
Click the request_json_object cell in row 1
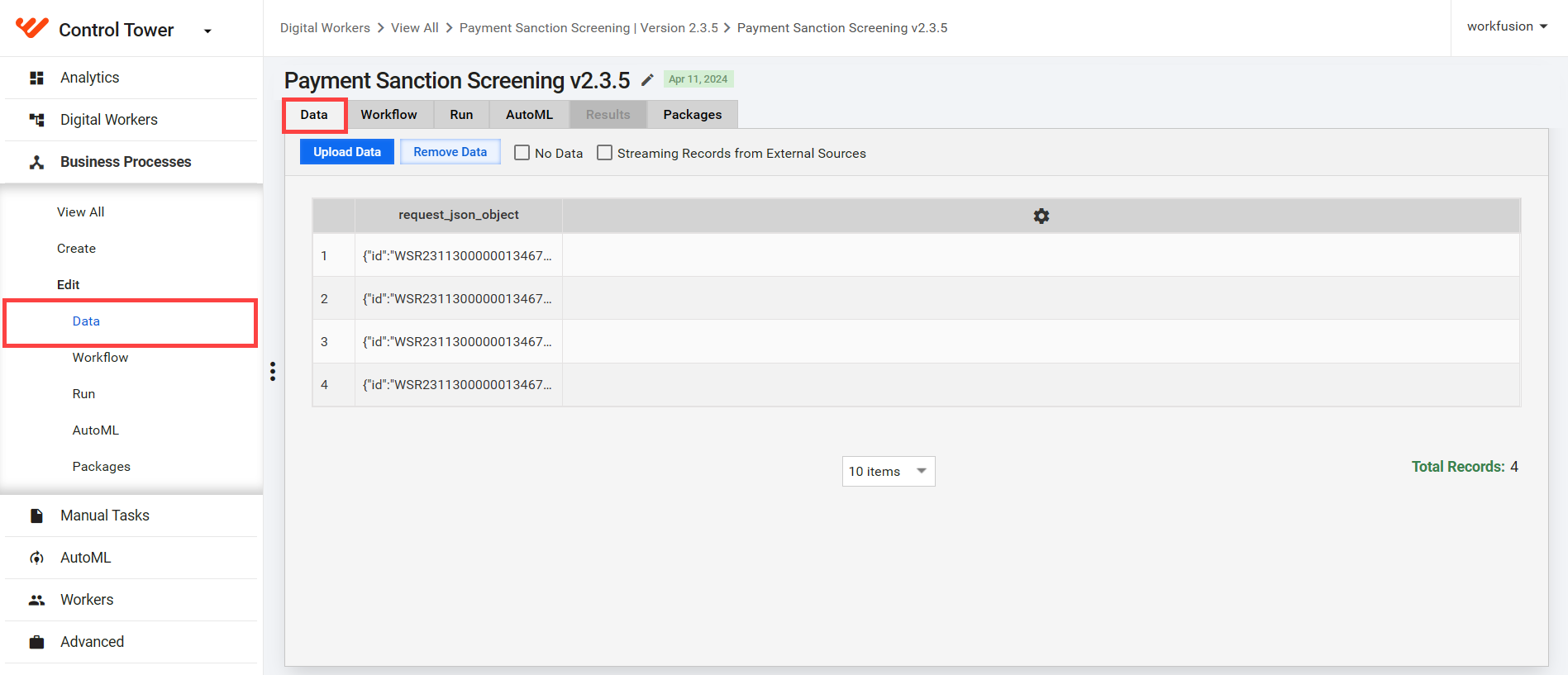pos(459,255)
